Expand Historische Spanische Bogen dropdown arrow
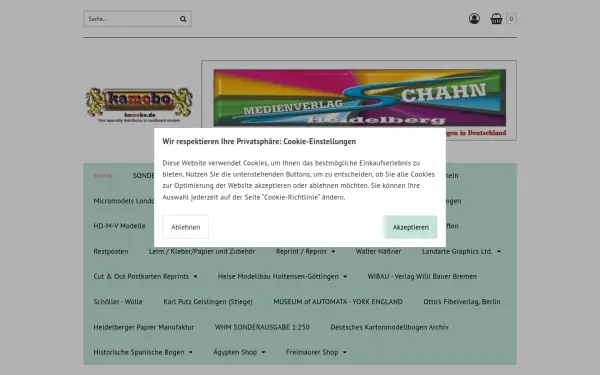This screenshot has width=600, height=375. (191, 352)
